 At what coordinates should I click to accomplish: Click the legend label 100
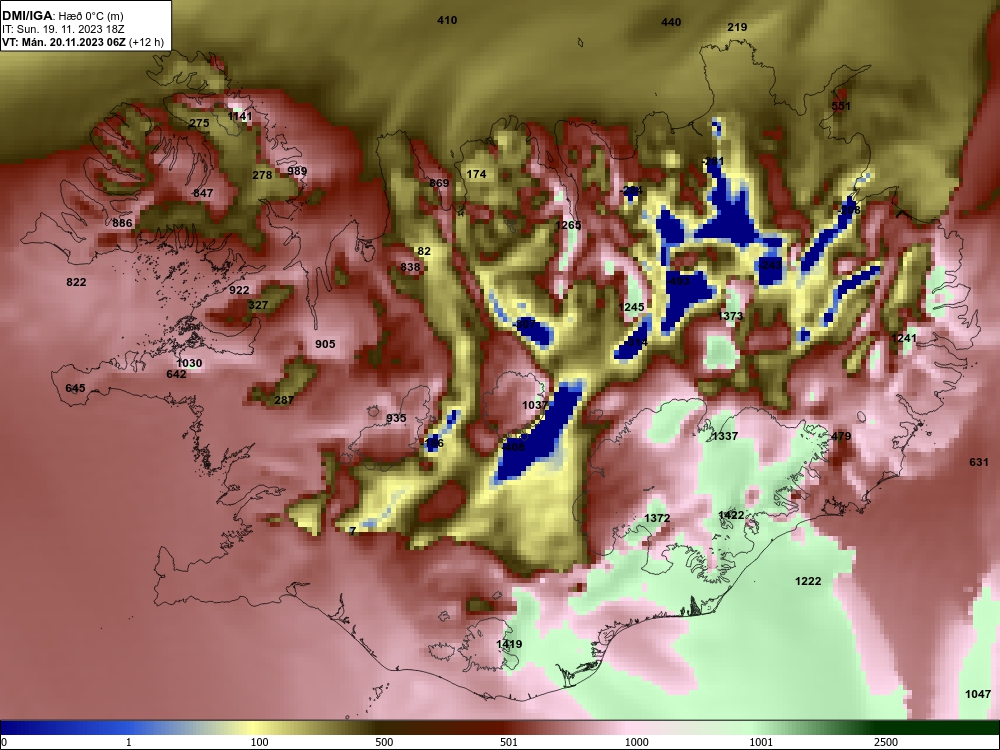(x=259, y=742)
